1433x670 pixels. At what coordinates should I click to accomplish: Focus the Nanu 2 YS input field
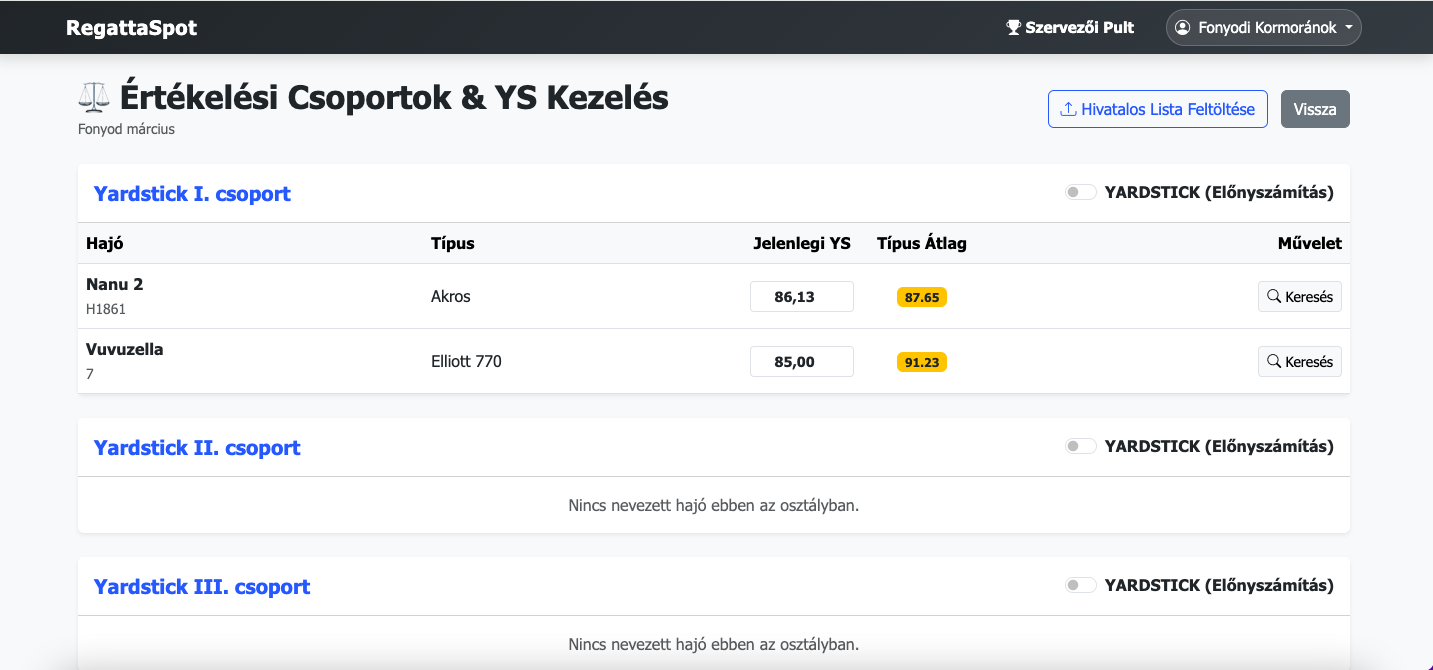tap(801, 297)
